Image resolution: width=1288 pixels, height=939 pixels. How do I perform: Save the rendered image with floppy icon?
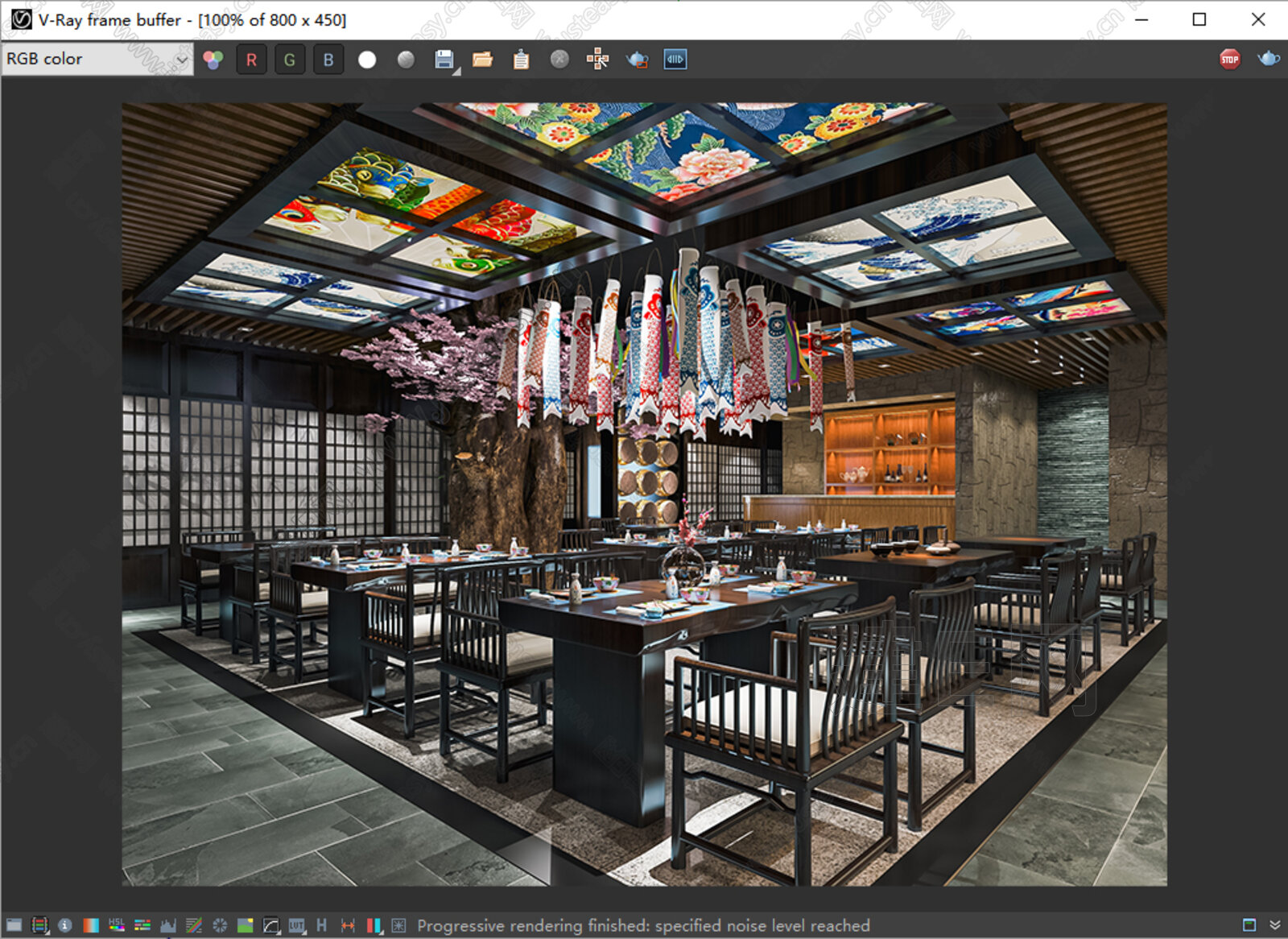pyautogui.click(x=444, y=60)
